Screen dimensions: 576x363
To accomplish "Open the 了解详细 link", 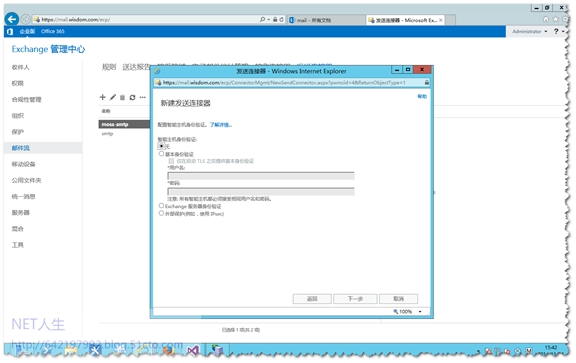I will 220,125.
